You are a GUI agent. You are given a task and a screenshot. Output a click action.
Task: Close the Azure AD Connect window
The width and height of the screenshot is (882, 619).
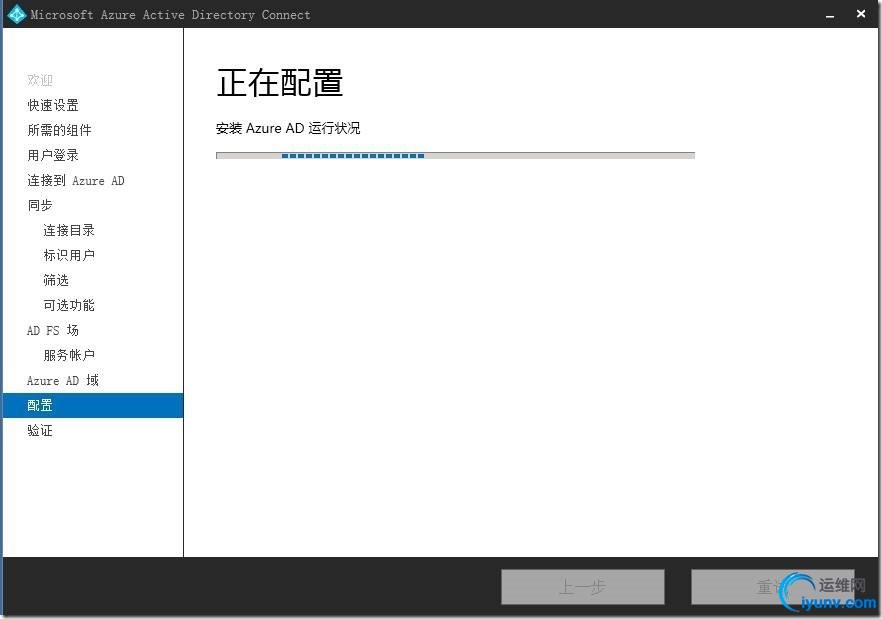861,14
